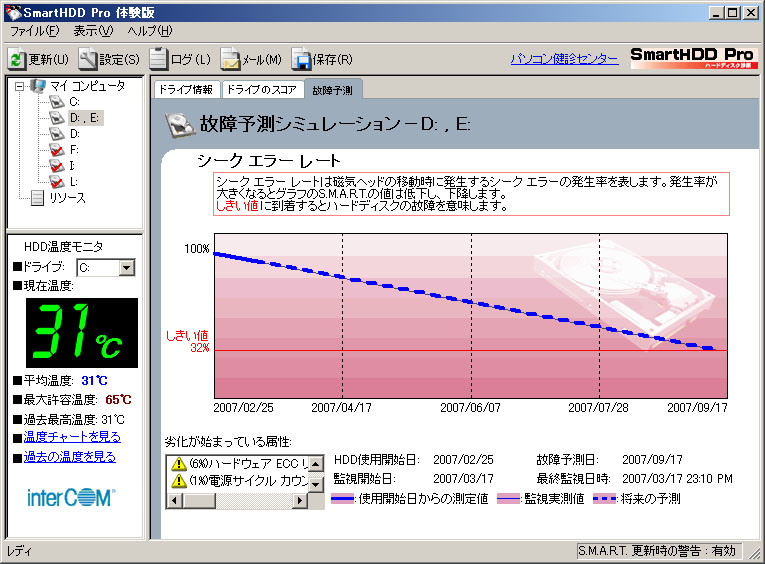Open the ドライブ C: dropdown
This screenshot has width=765, height=564.
click(x=127, y=267)
